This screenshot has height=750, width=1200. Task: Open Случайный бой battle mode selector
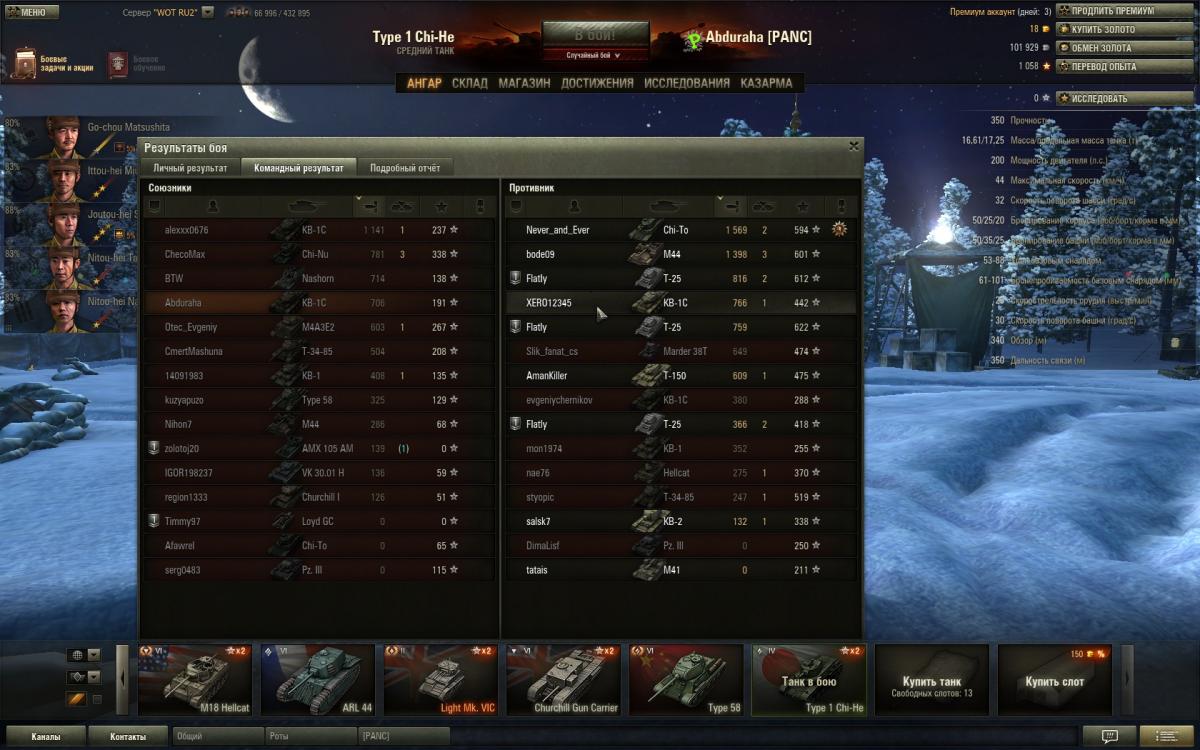point(594,55)
